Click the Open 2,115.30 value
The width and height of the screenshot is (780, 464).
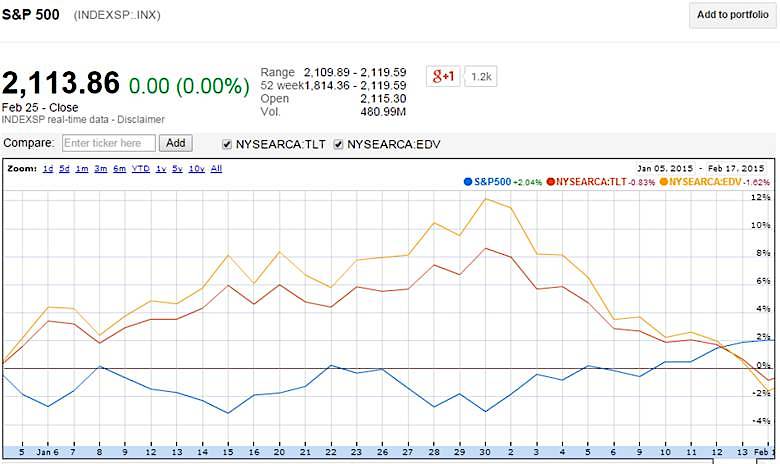[x=383, y=98]
